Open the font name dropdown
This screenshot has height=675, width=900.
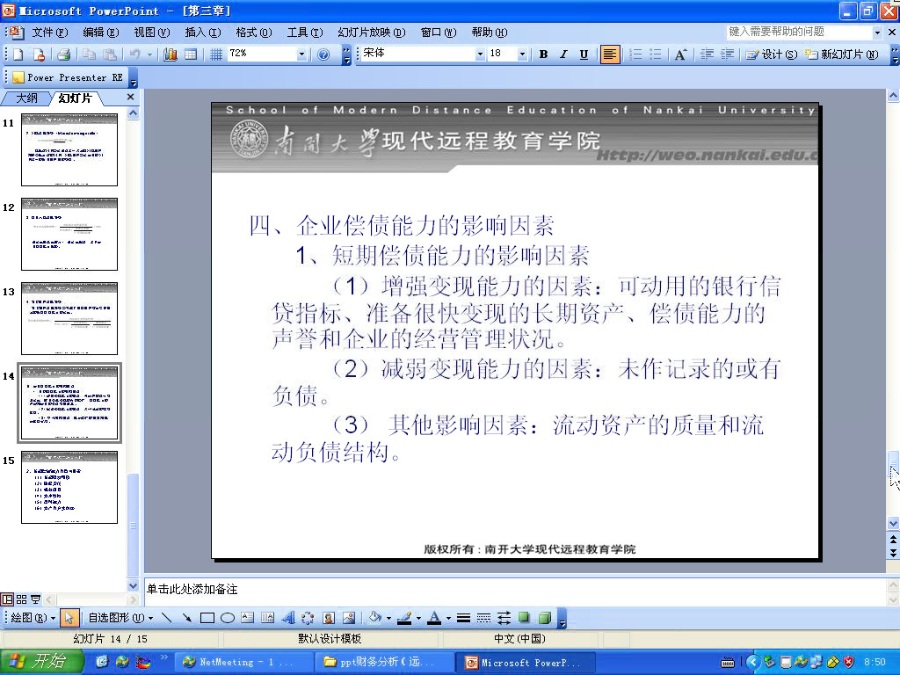[480, 55]
